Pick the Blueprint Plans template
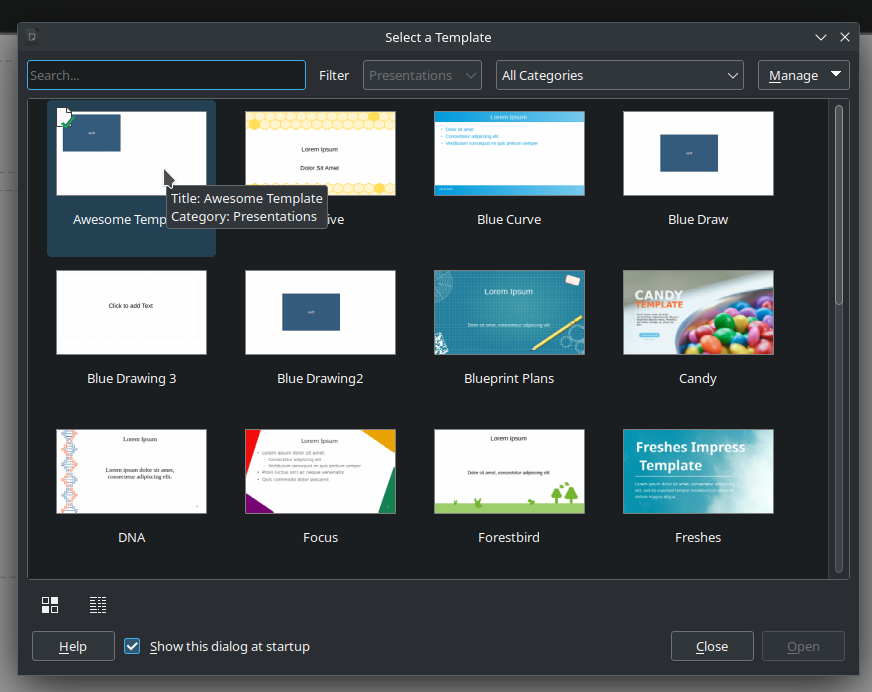872x692 pixels. (509, 312)
